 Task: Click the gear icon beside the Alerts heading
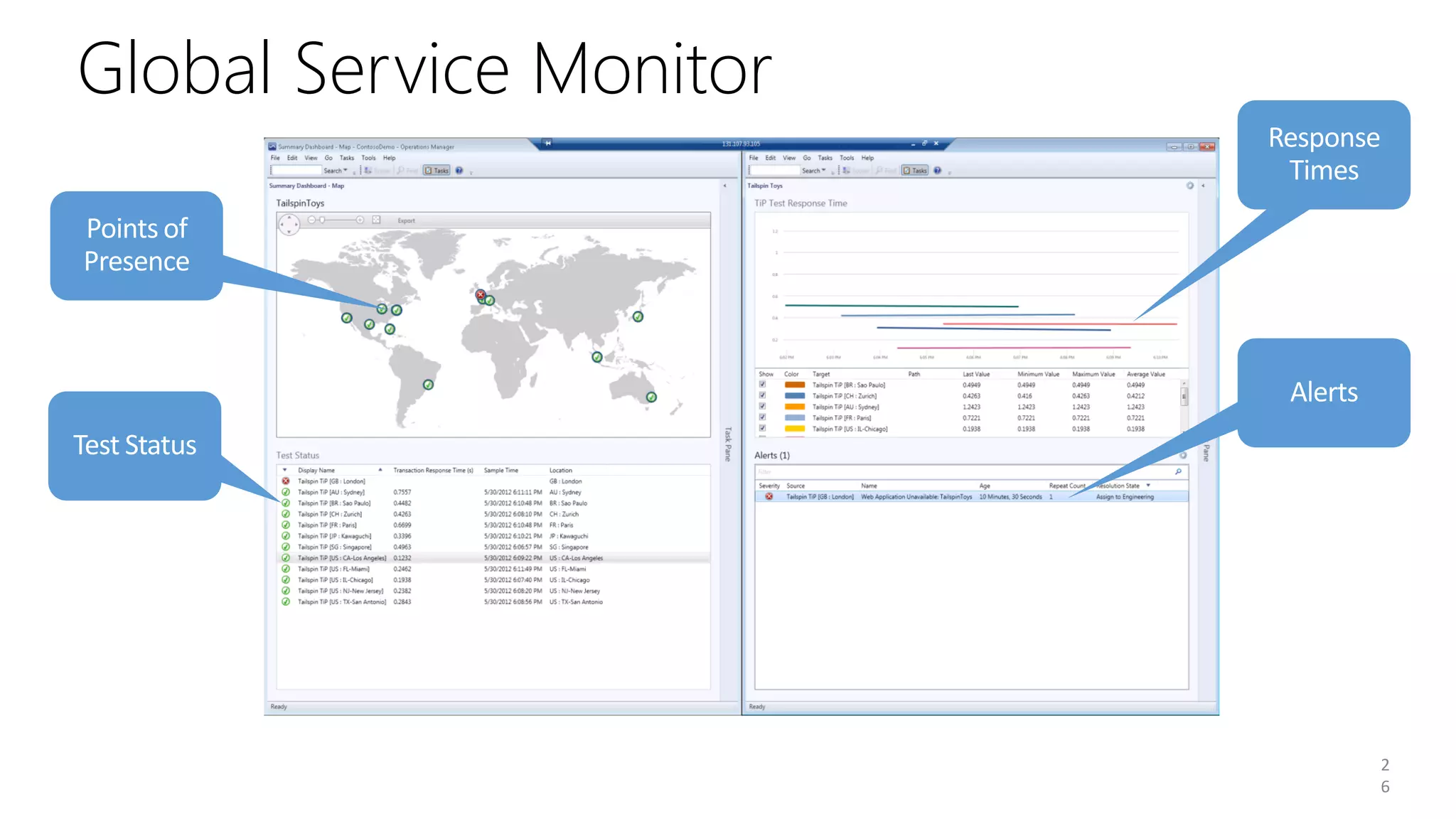[1183, 455]
